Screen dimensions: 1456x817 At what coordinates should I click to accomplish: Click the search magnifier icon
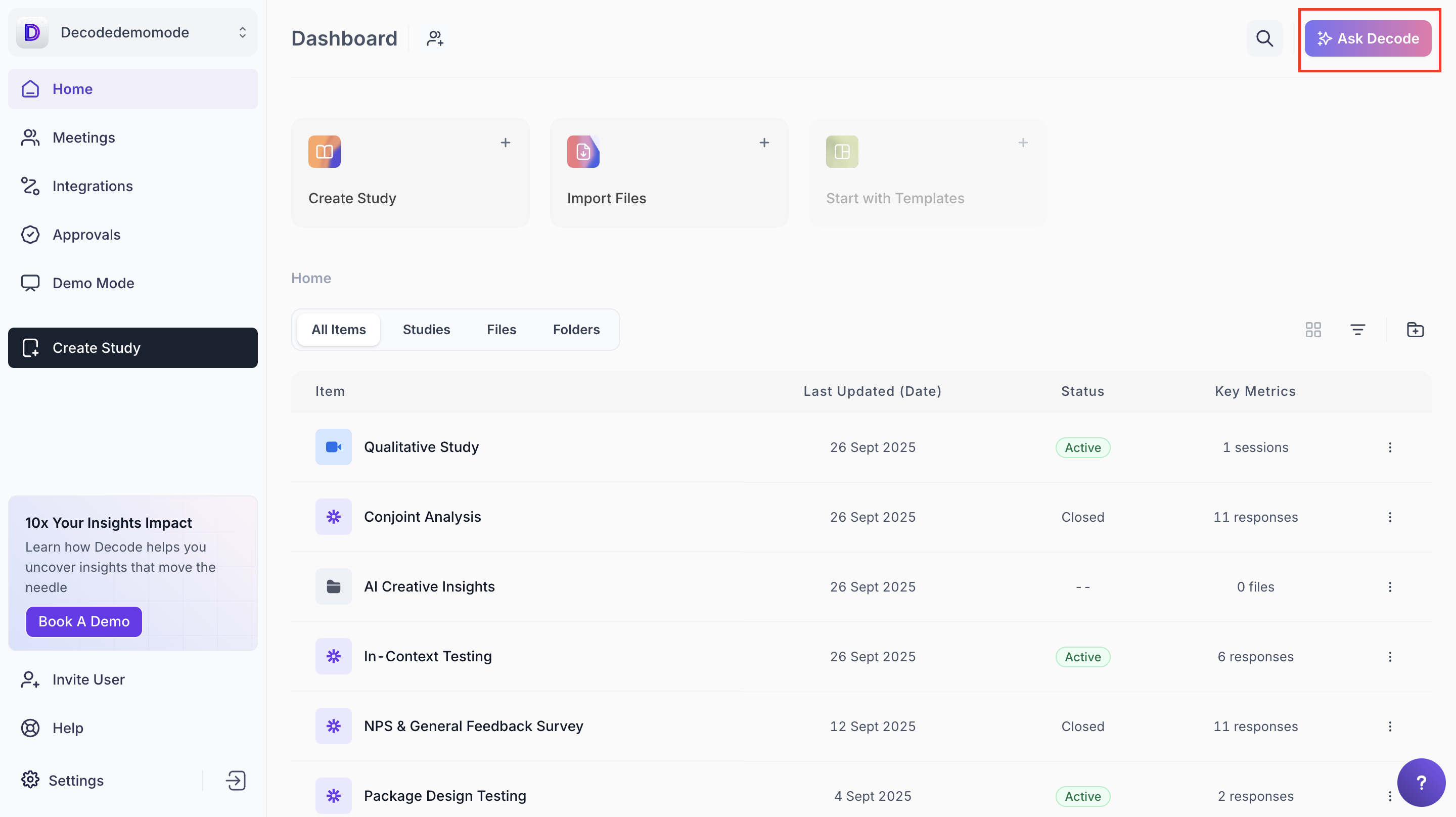tap(1264, 38)
